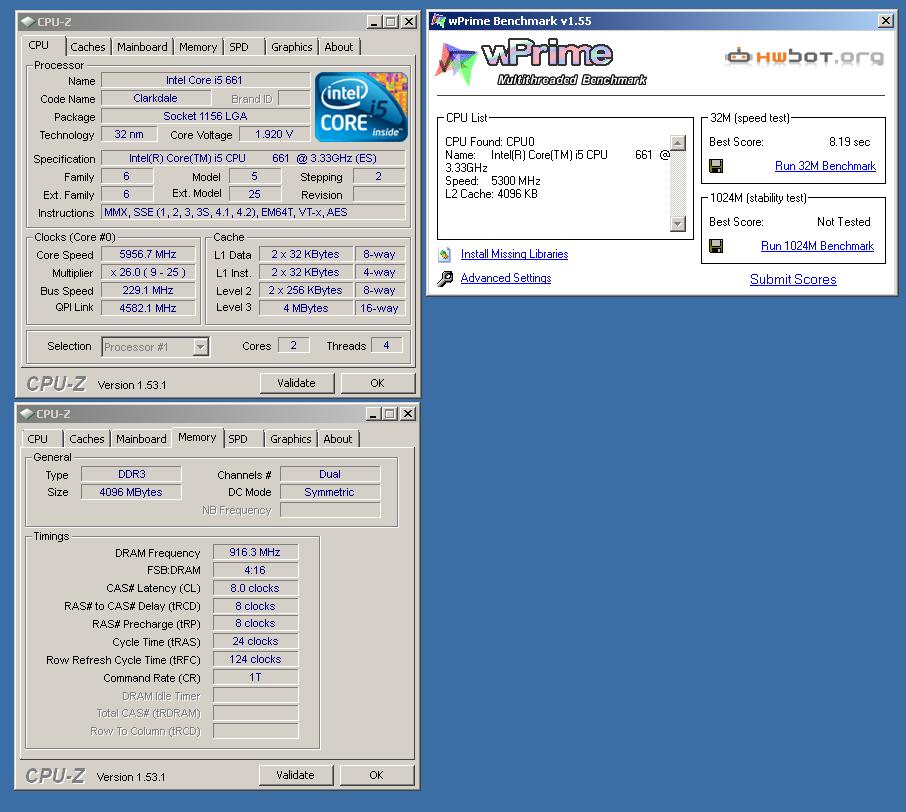
Task: Open About tab in bottom CPU-Z window
Action: pyautogui.click(x=337, y=439)
